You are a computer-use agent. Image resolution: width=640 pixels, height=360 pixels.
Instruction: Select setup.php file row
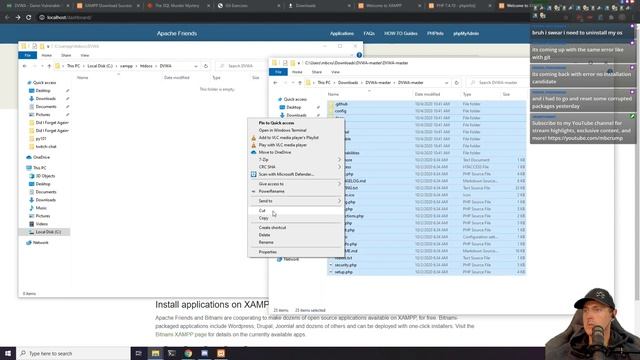427,272
